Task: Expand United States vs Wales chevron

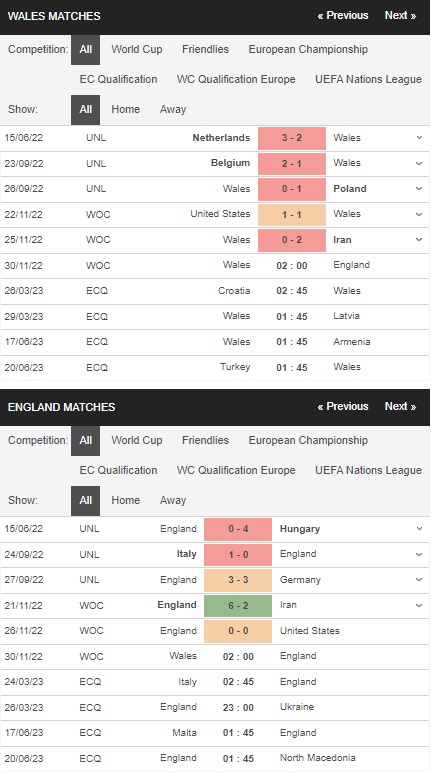Action: [x=419, y=215]
